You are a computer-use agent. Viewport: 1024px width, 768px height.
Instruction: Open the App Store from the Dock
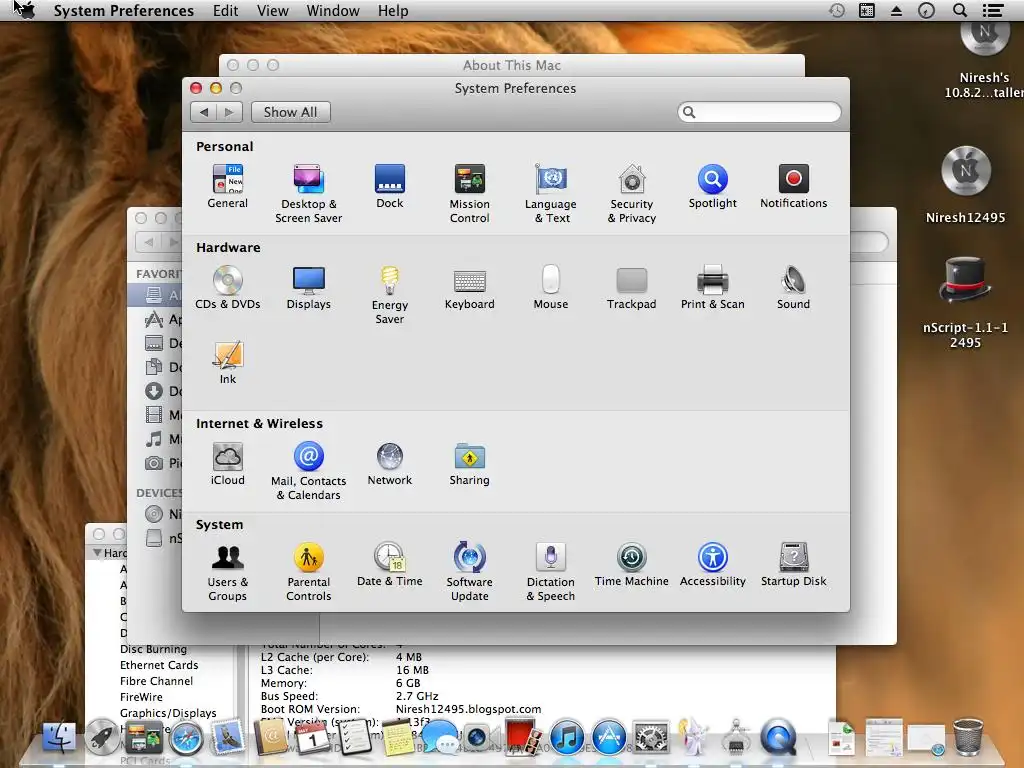609,739
